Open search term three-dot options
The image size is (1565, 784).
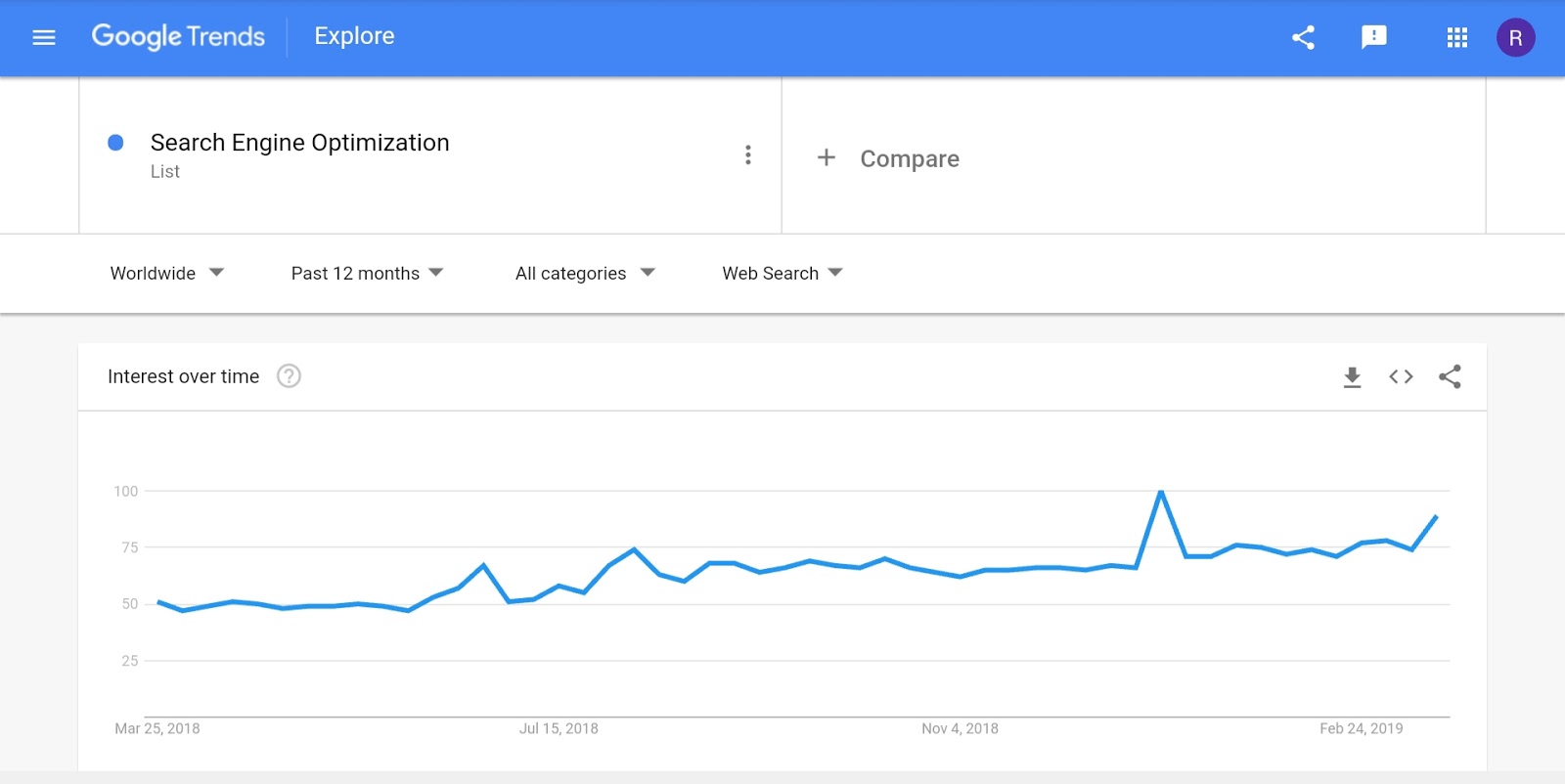pyautogui.click(x=748, y=155)
